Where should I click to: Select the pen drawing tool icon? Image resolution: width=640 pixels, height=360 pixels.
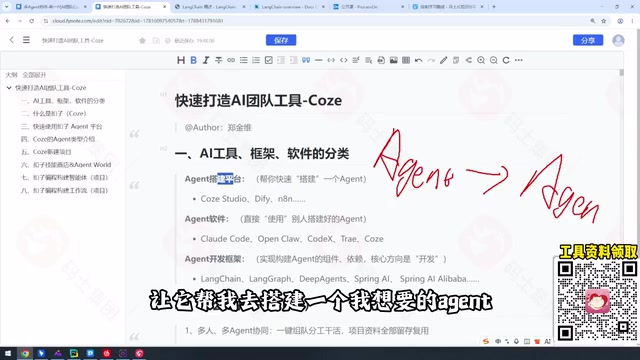pyautogui.click(x=444, y=60)
